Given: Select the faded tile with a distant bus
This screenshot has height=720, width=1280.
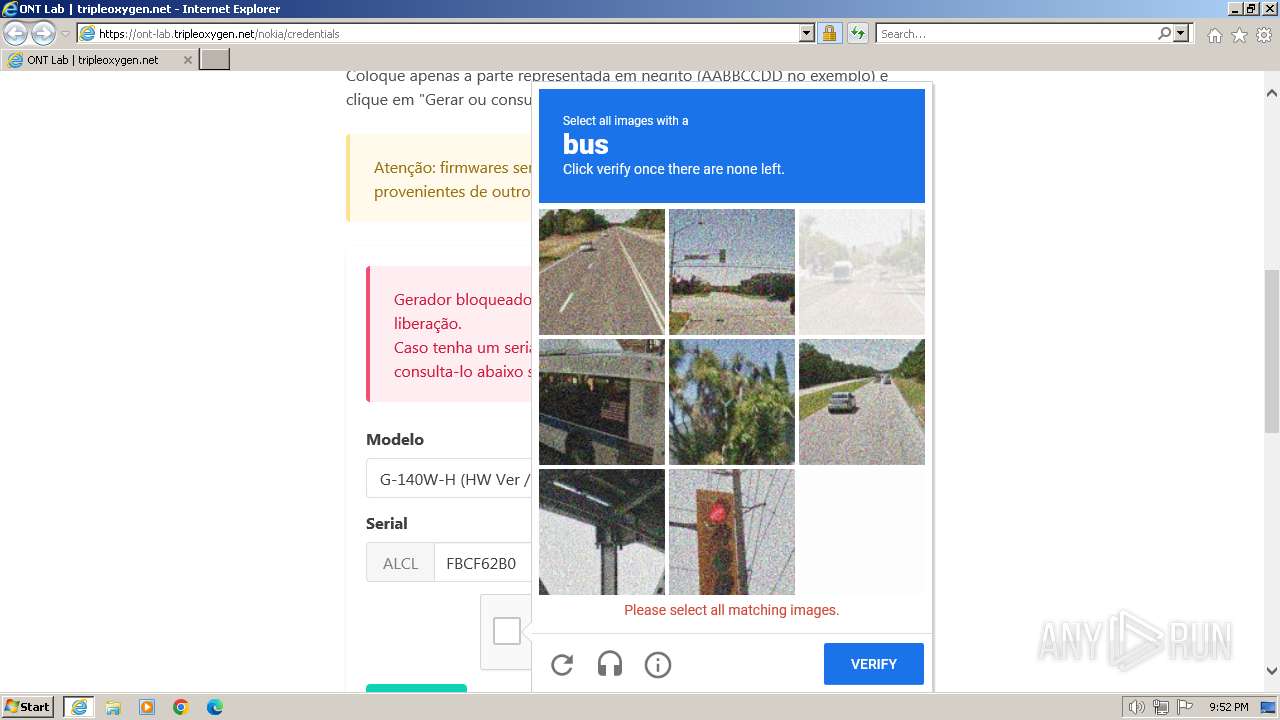Looking at the screenshot, I should pyautogui.click(x=862, y=272).
